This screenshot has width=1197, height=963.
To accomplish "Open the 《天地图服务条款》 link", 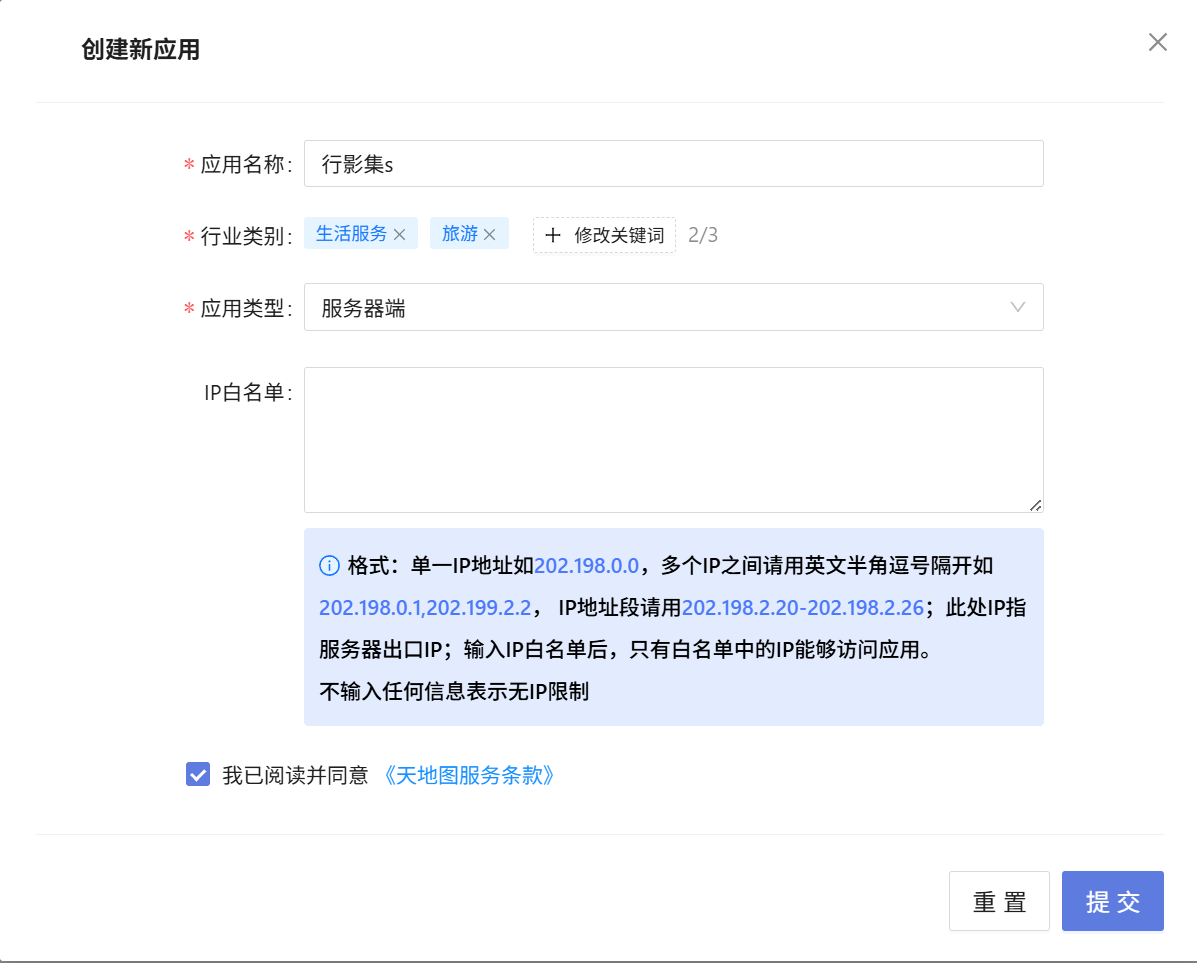I will (467, 775).
